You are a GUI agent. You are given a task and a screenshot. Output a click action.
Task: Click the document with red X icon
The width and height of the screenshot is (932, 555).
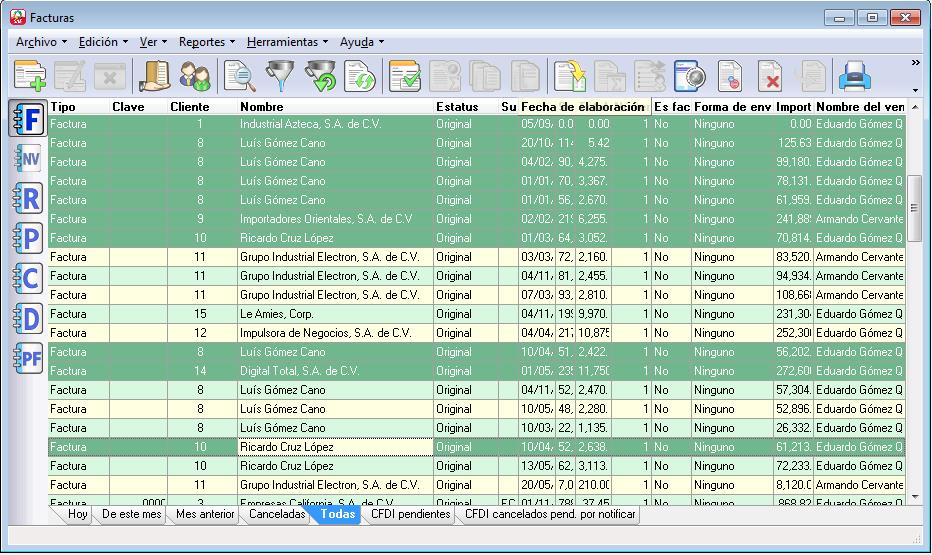770,76
